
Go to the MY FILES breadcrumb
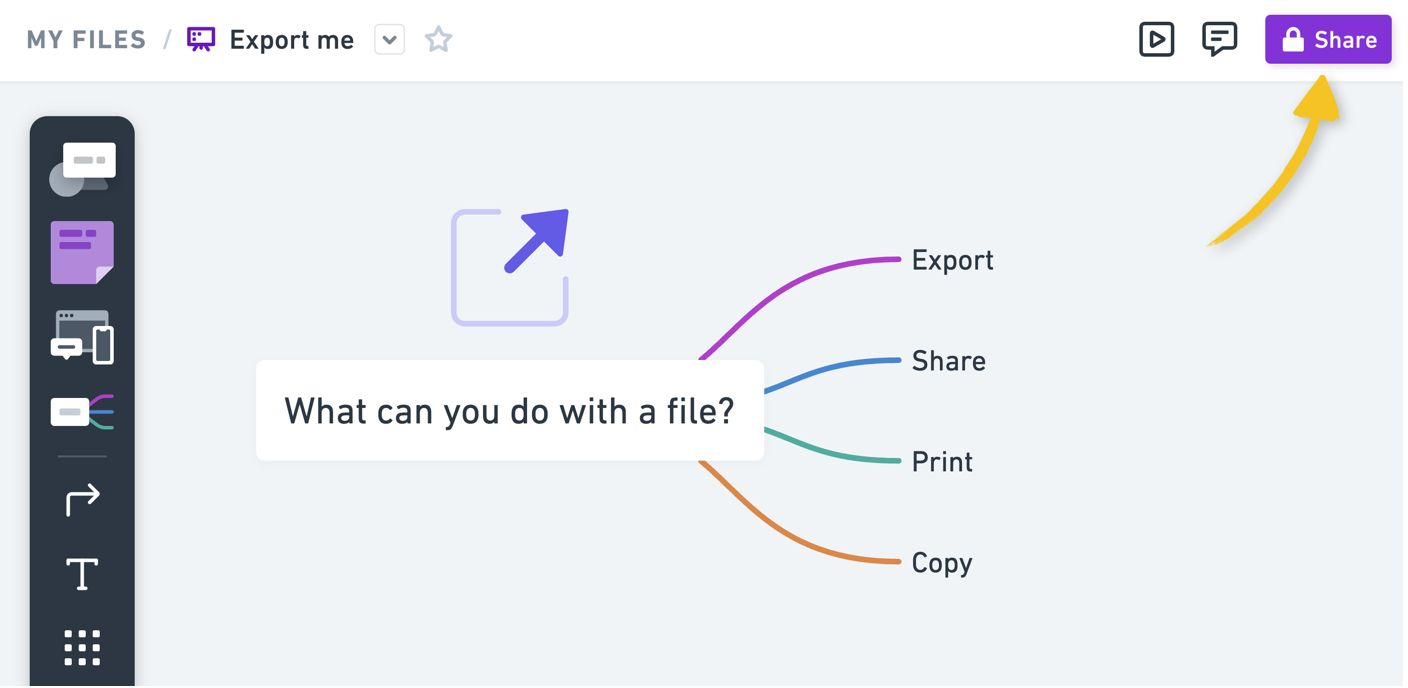(86, 40)
